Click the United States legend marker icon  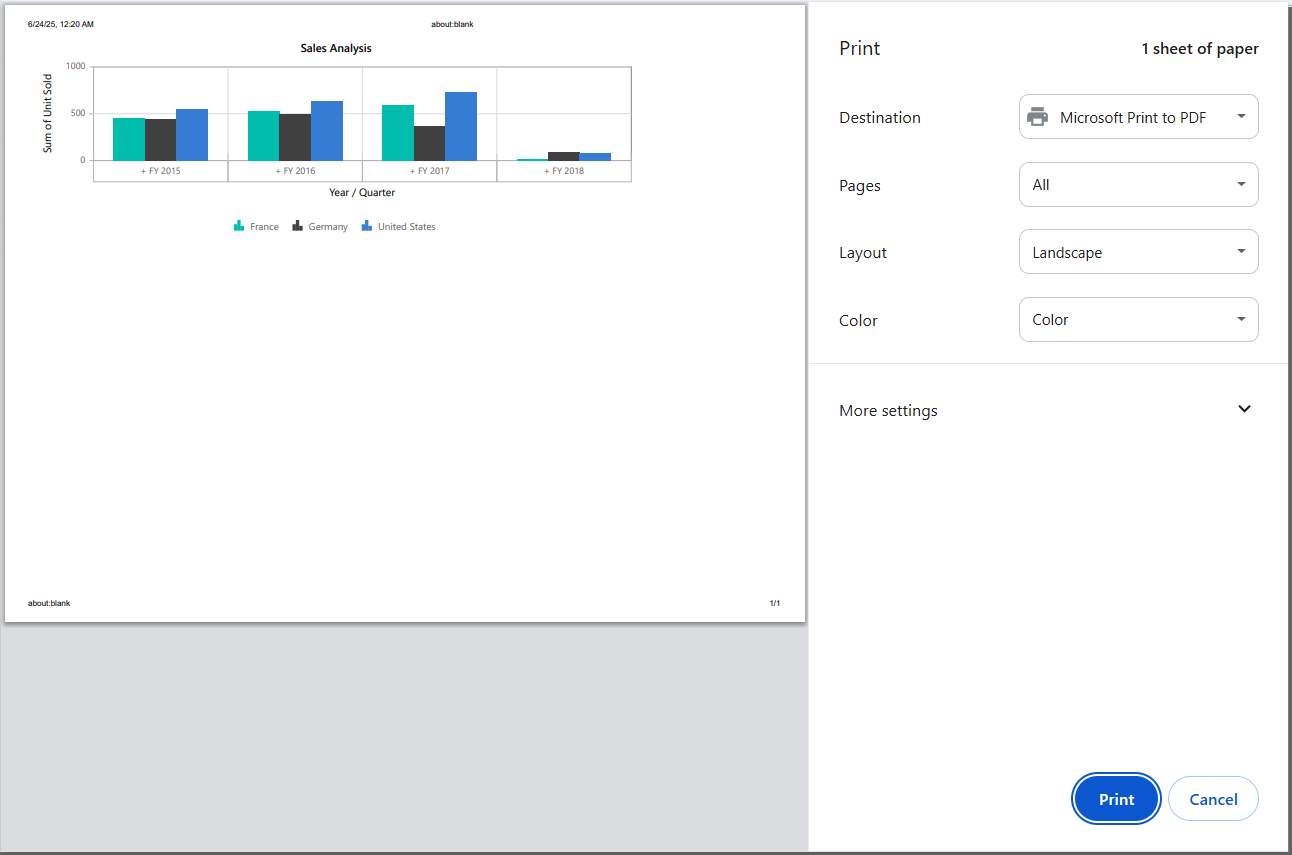366,225
